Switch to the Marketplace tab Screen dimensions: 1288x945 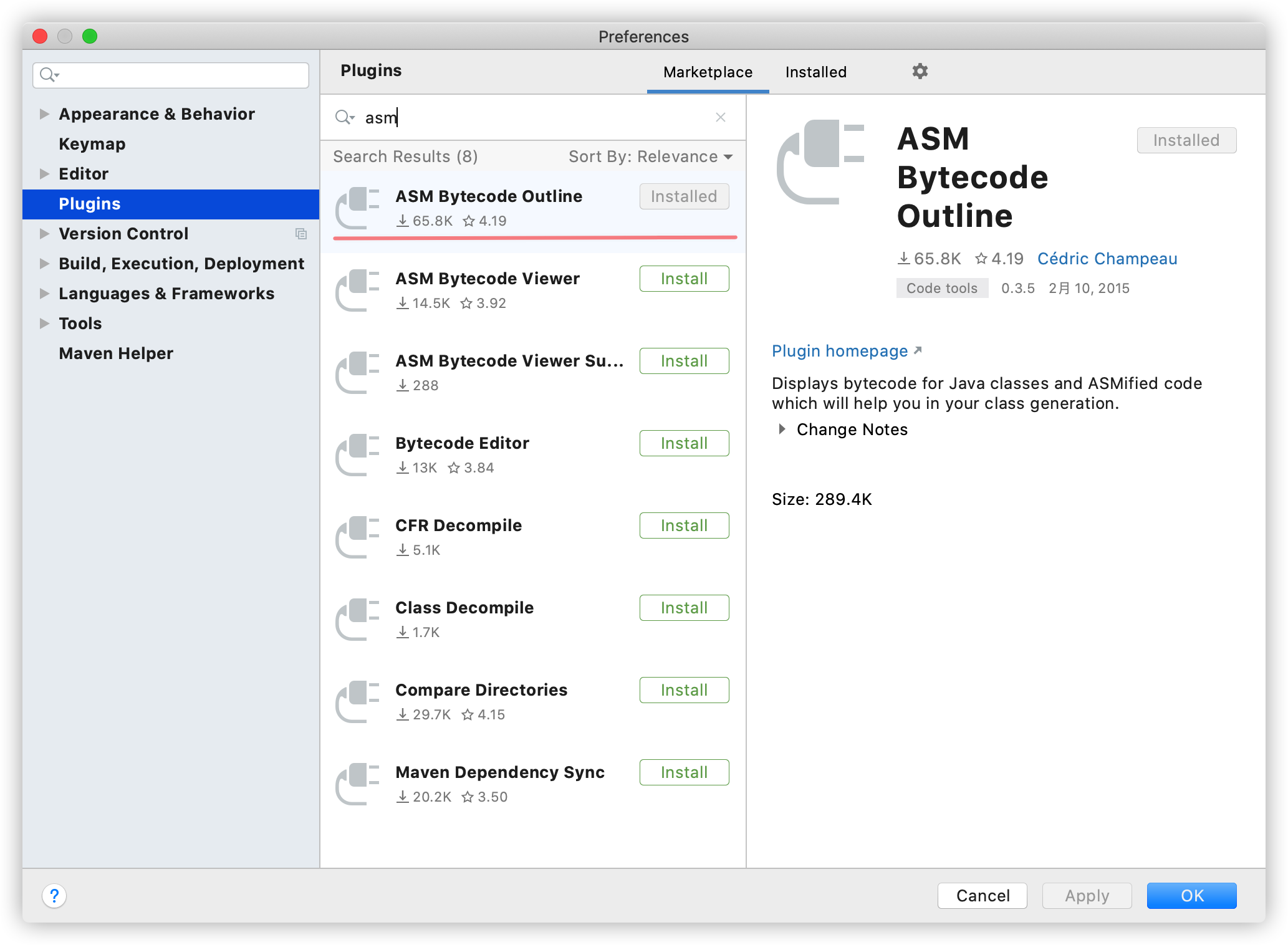click(708, 72)
